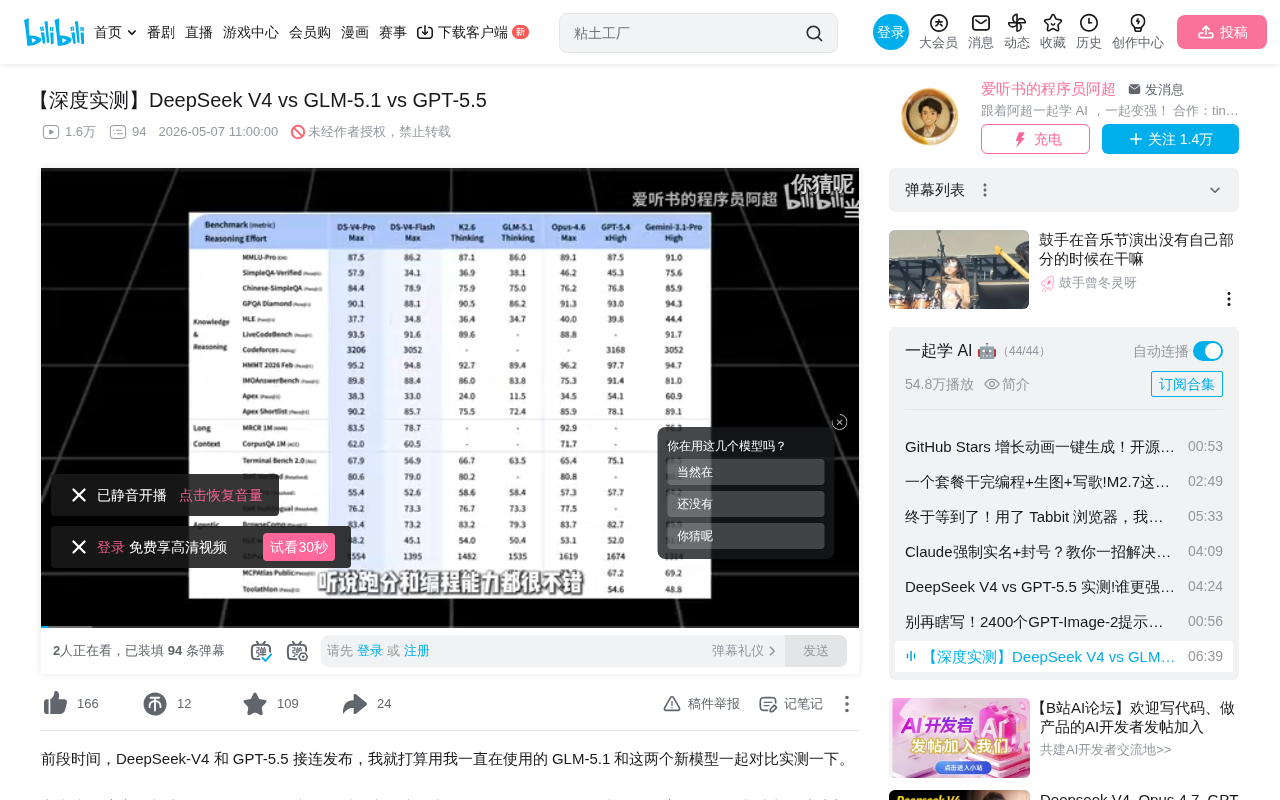This screenshot has width=1280, height=800.
Task: Open 赛事 from the top nav
Action: [x=393, y=32]
